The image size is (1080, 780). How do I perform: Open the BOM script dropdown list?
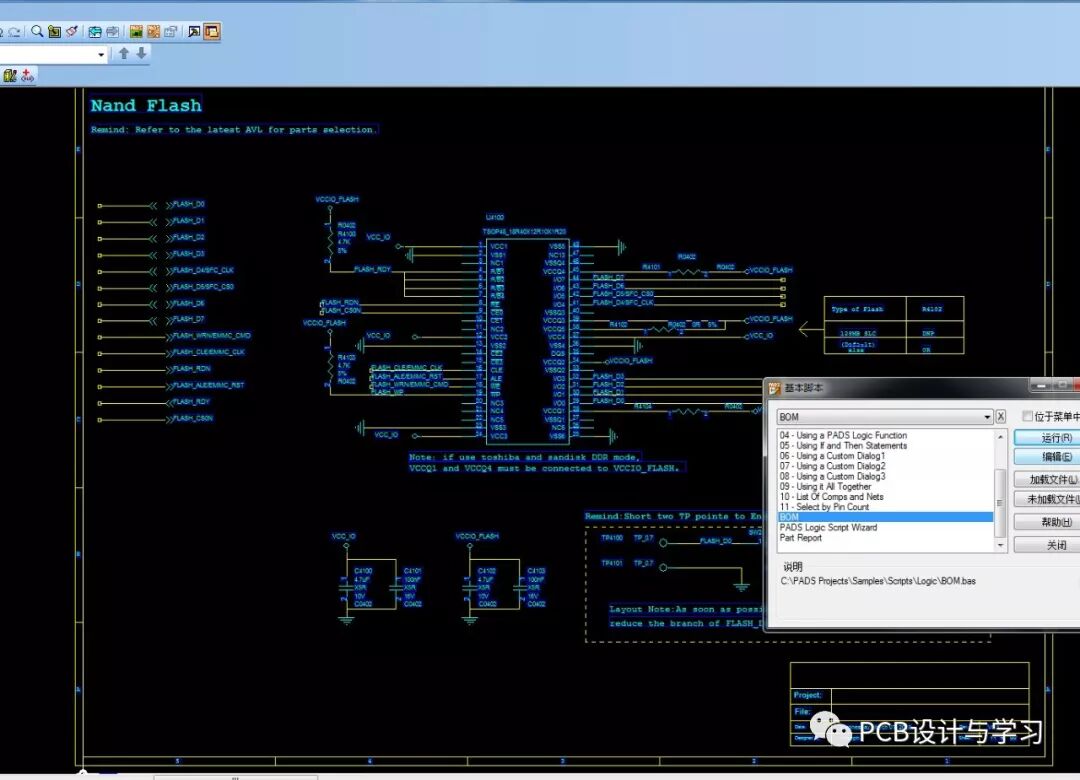point(987,417)
